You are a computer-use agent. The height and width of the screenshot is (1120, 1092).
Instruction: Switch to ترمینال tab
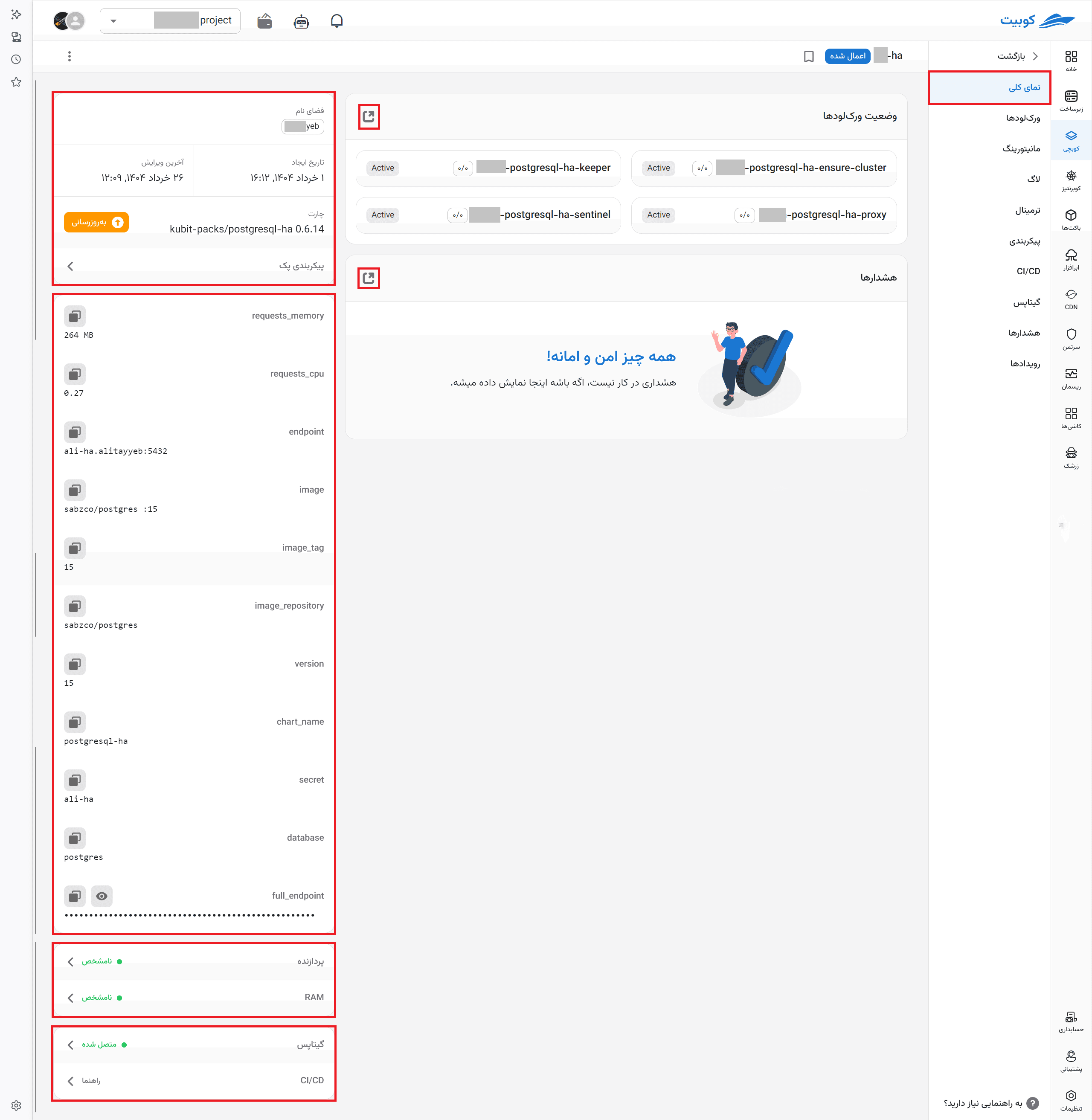989,210
